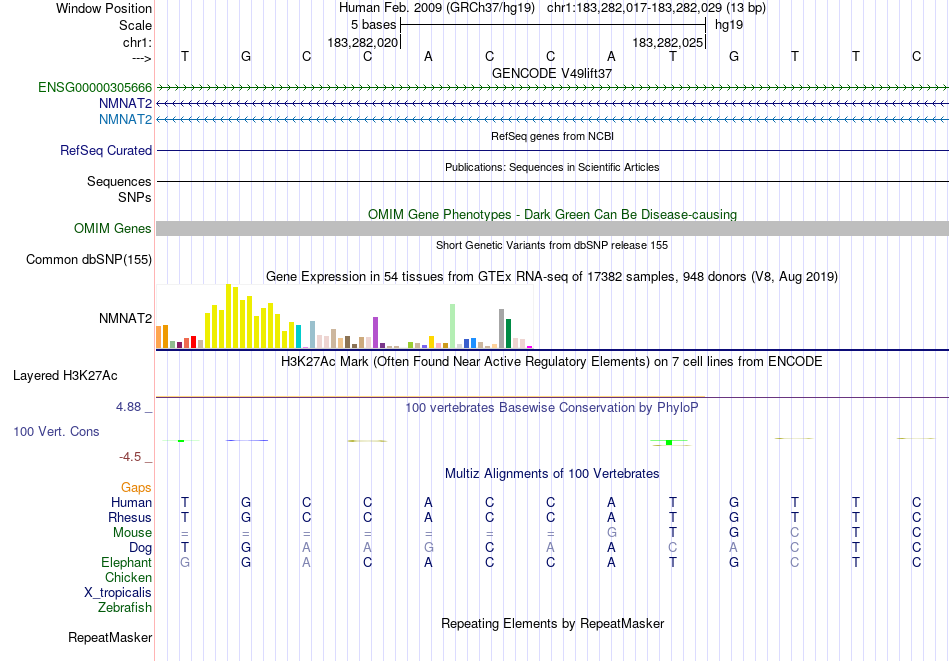This screenshot has width=950, height=661.
Task: Click the light green GTEx expression bar
Action: [x=453, y=327]
